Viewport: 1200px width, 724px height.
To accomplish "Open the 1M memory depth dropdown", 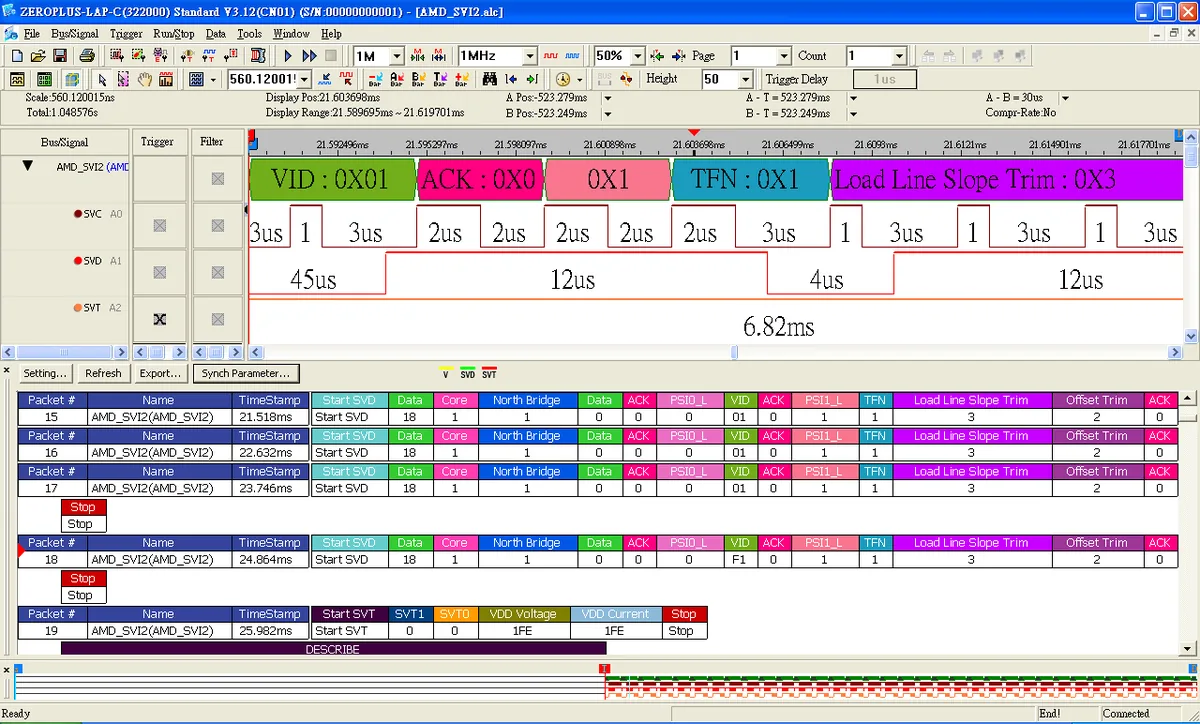I will [x=397, y=57].
